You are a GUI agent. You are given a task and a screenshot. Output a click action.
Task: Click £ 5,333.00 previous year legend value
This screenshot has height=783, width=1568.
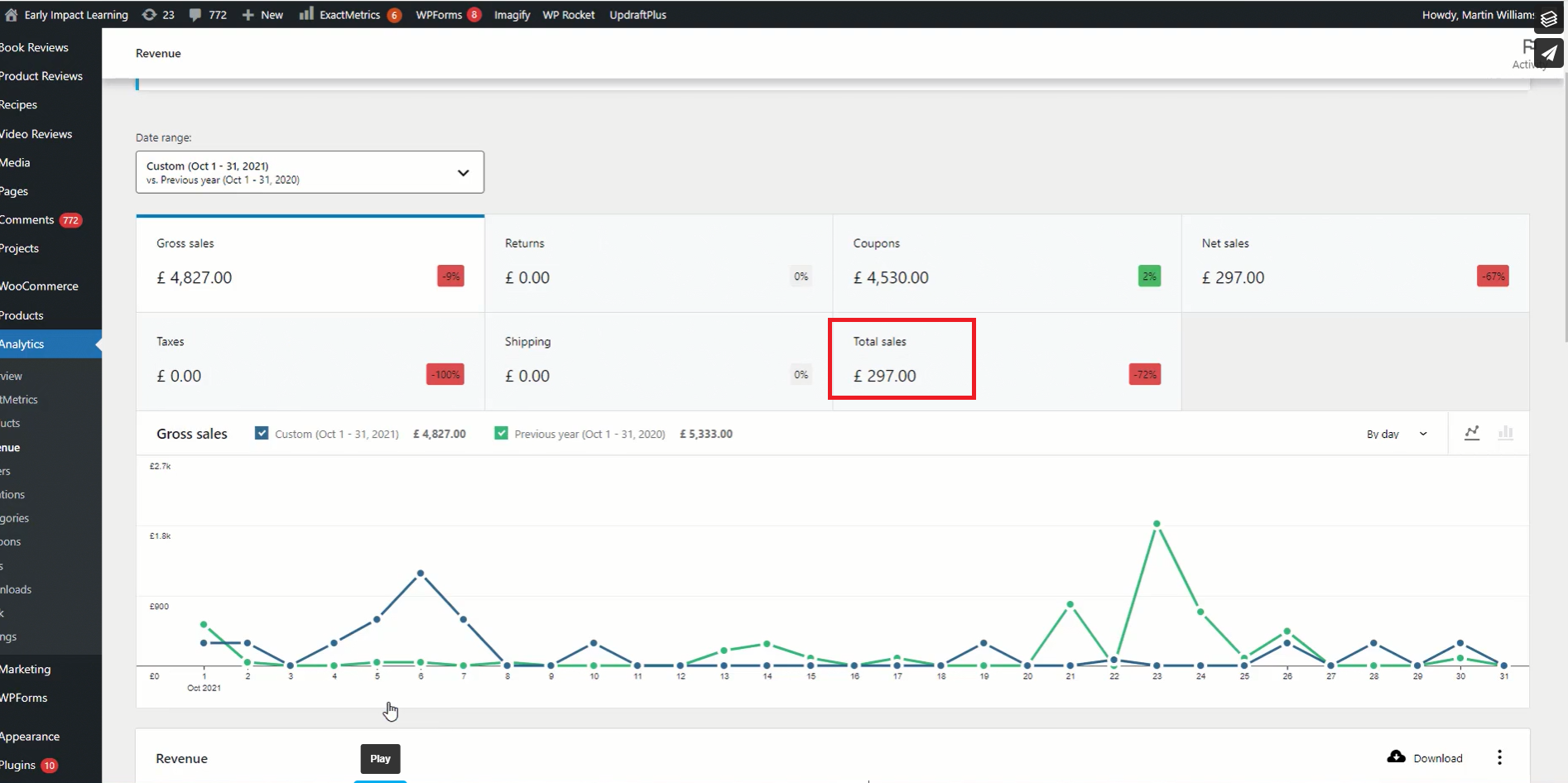click(x=705, y=434)
